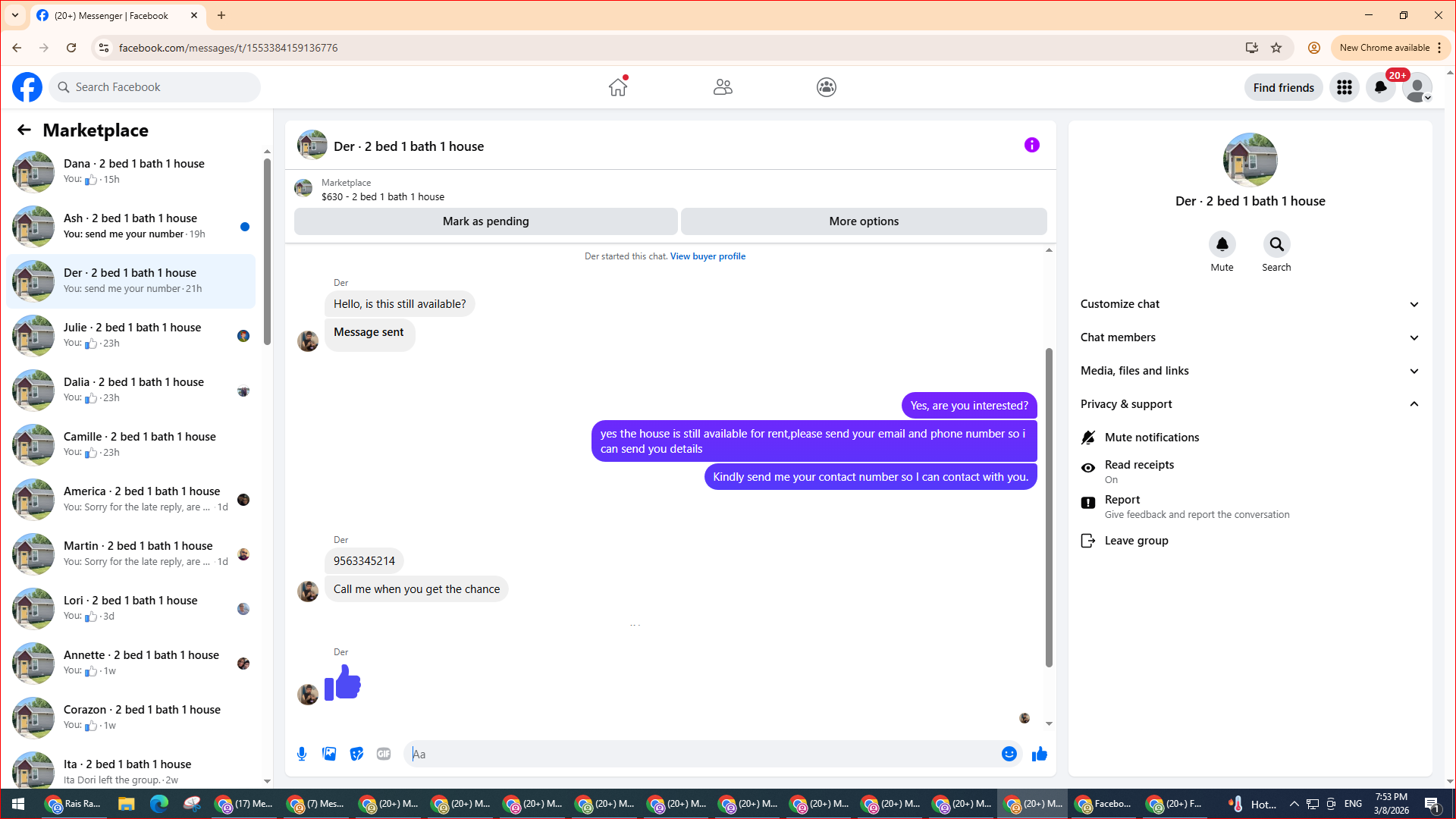The image size is (1456, 819).
Task: Click Mark as pending button
Action: (x=485, y=221)
